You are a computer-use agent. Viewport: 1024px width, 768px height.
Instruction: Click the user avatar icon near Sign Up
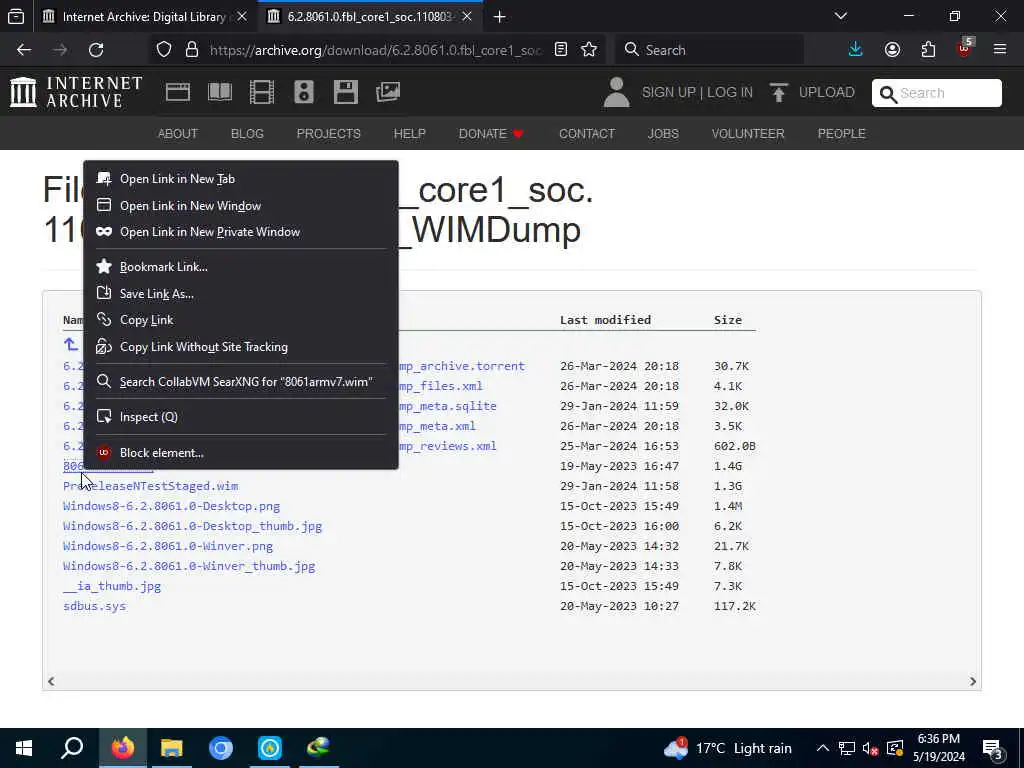pyautogui.click(x=616, y=92)
